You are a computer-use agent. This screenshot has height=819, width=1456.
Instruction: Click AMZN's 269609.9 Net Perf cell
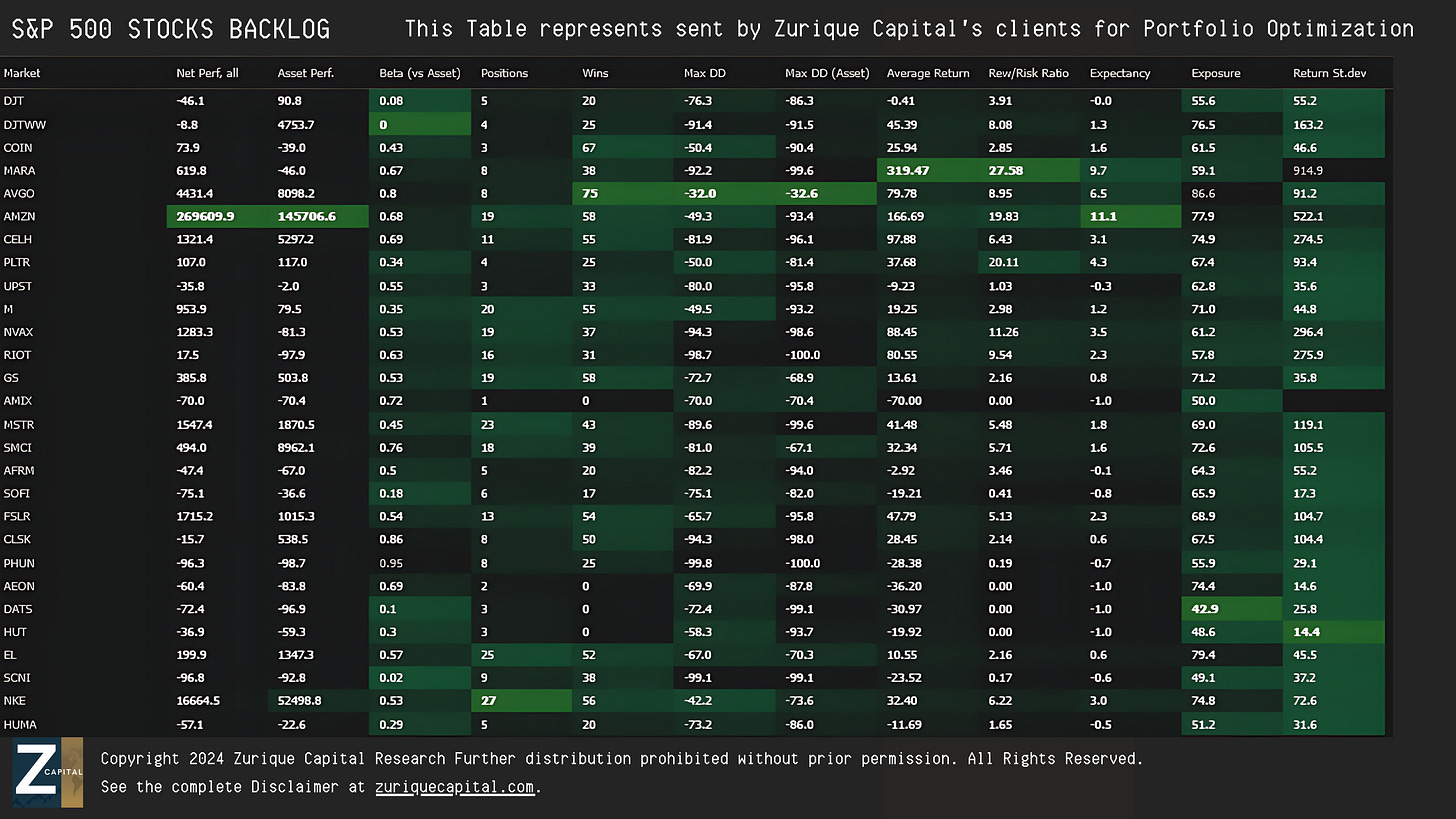(x=217, y=216)
